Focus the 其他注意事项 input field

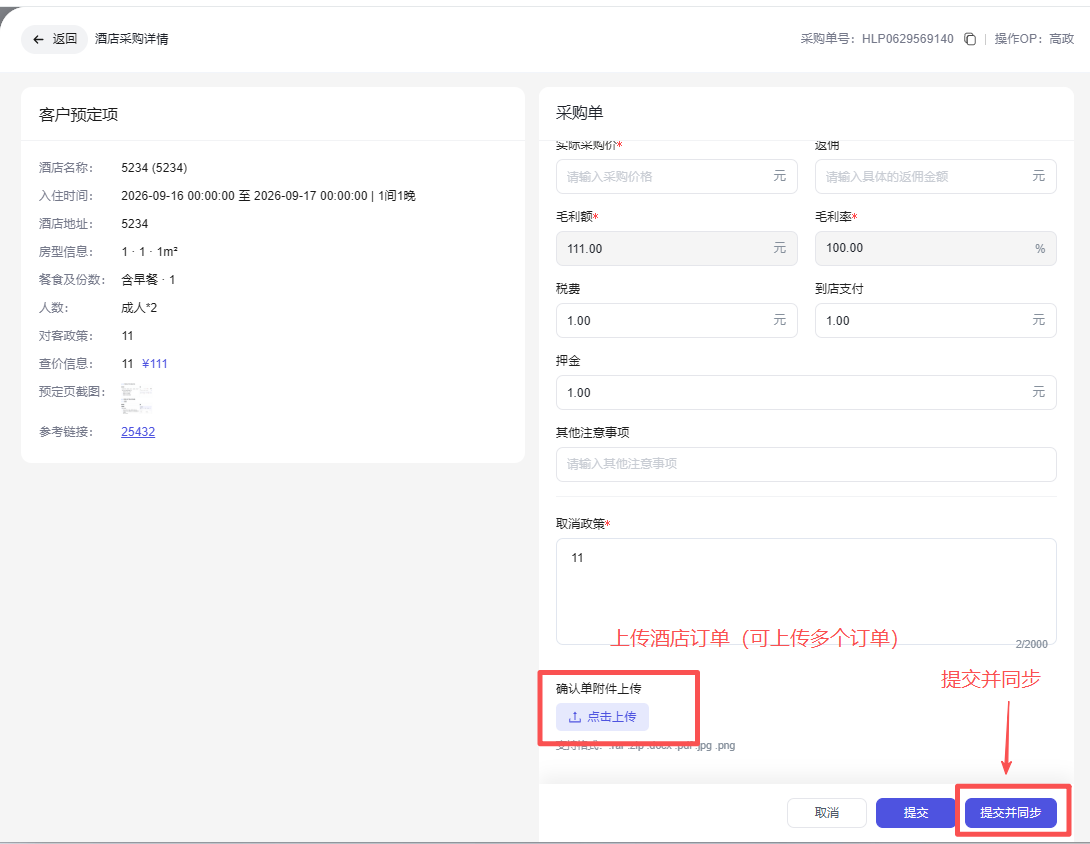click(806, 464)
